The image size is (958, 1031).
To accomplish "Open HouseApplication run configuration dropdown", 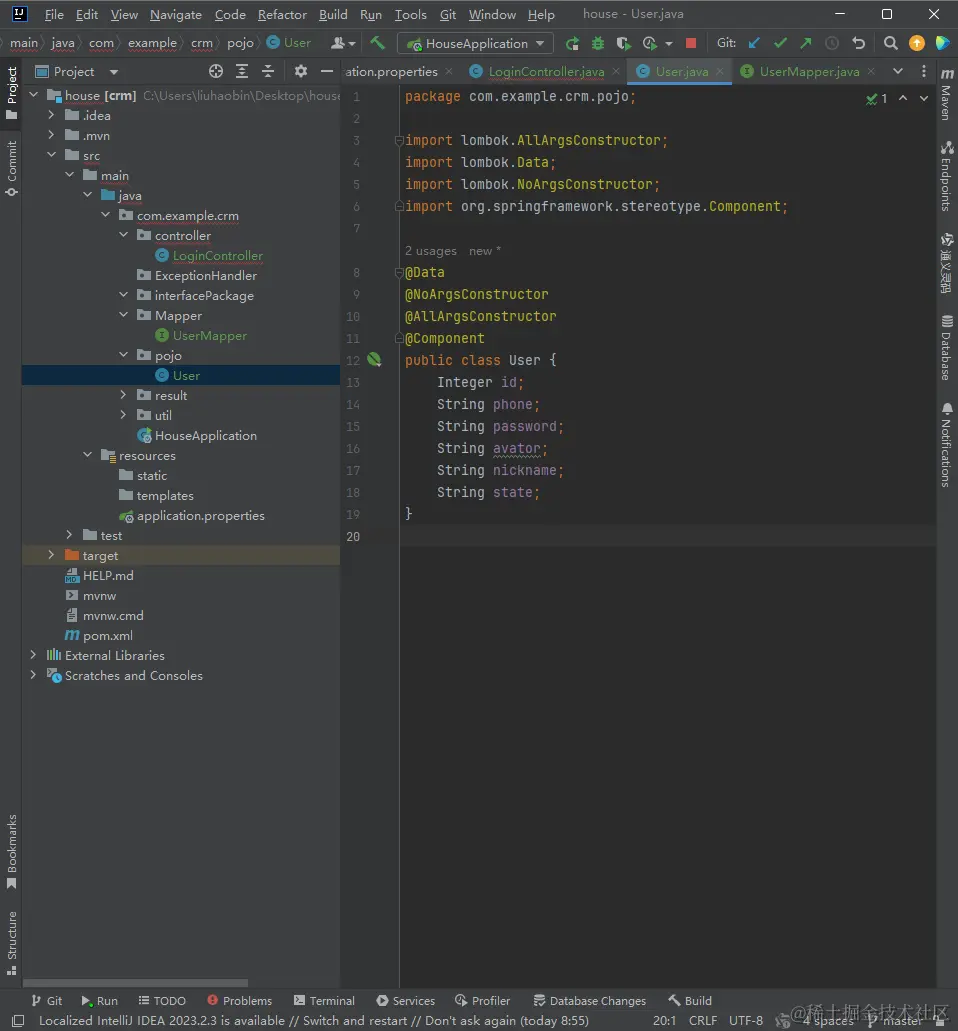I will [x=476, y=43].
